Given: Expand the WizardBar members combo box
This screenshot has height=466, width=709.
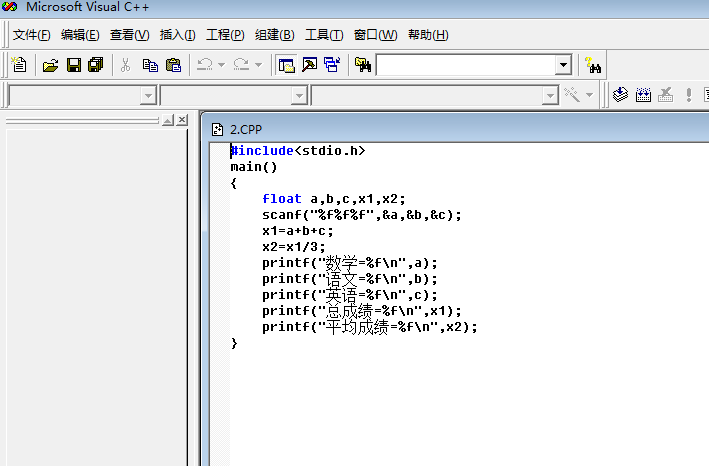Looking at the screenshot, I should (x=550, y=95).
